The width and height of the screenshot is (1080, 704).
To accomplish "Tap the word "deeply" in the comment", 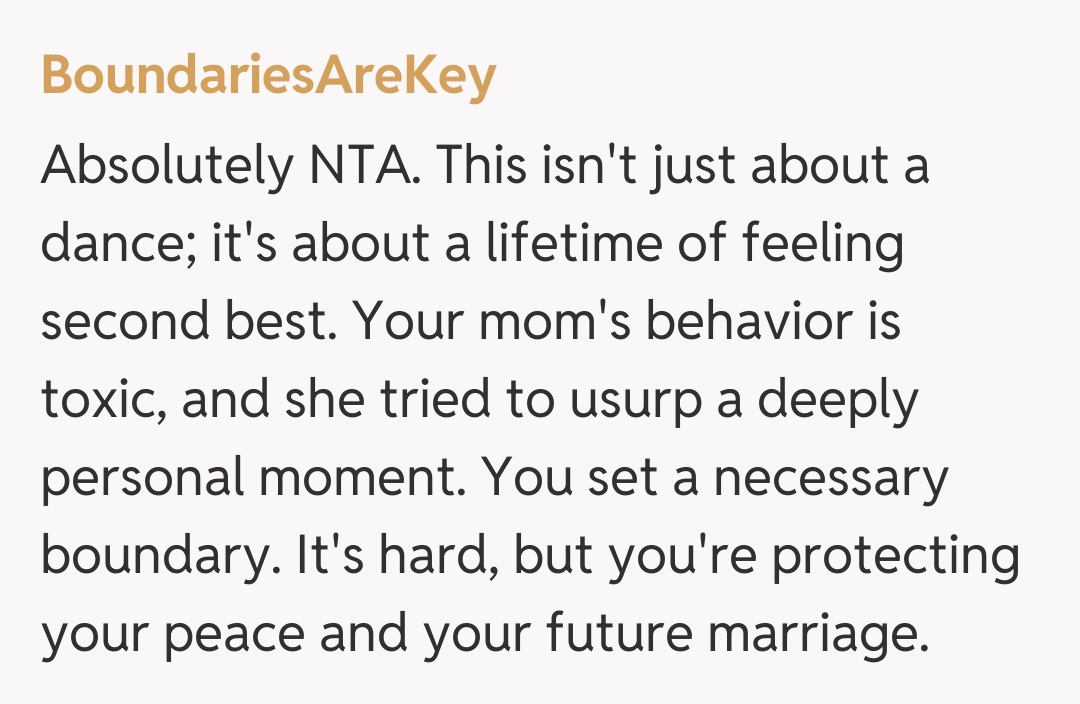I will click(838, 401).
